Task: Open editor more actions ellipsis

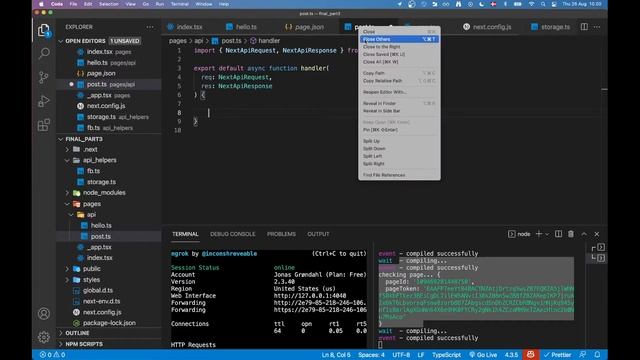Action: (597, 27)
